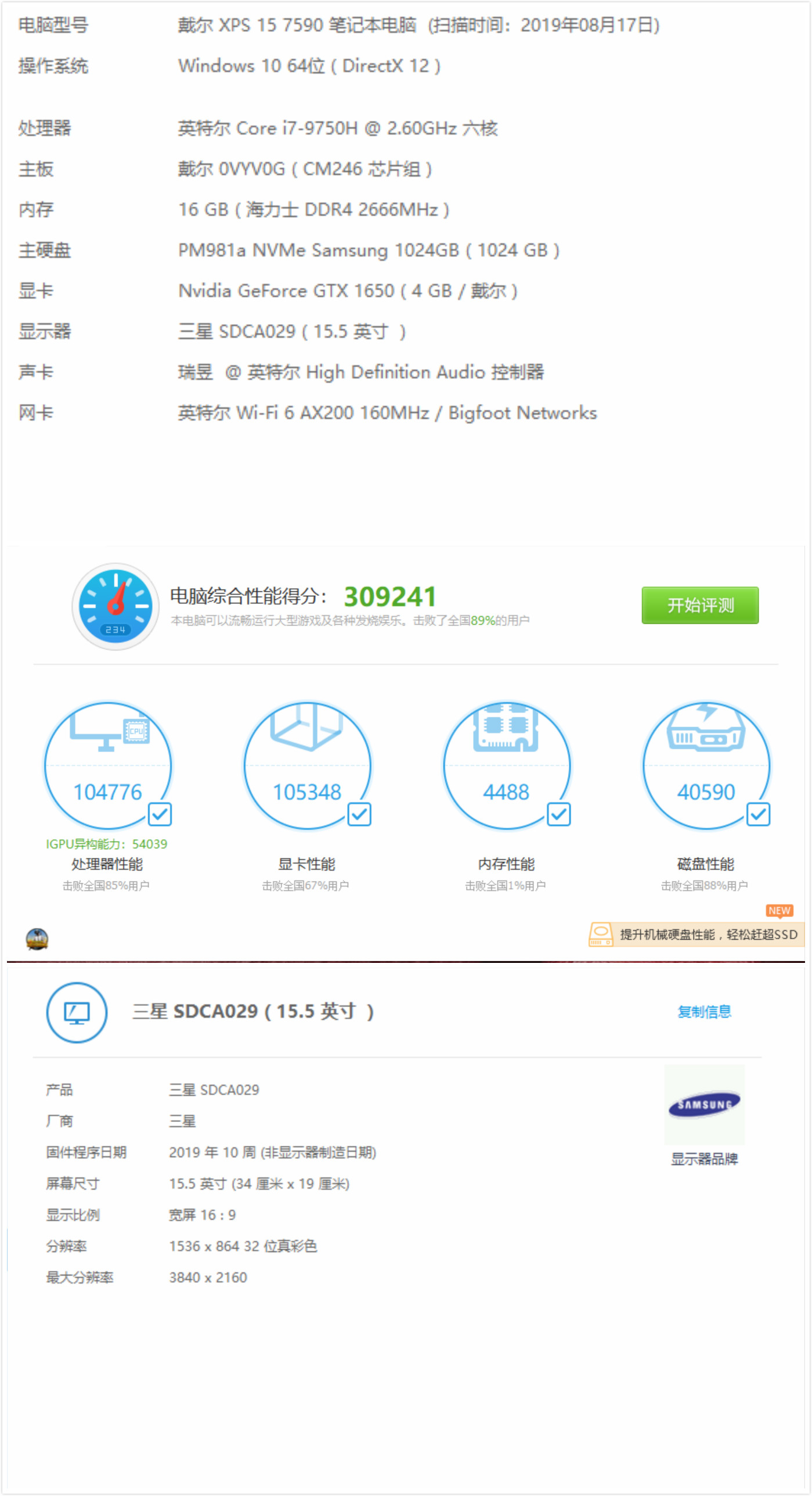The height and width of the screenshot is (1496, 812).
Task: Click the graphics score 105348
Action: click(306, 792)
